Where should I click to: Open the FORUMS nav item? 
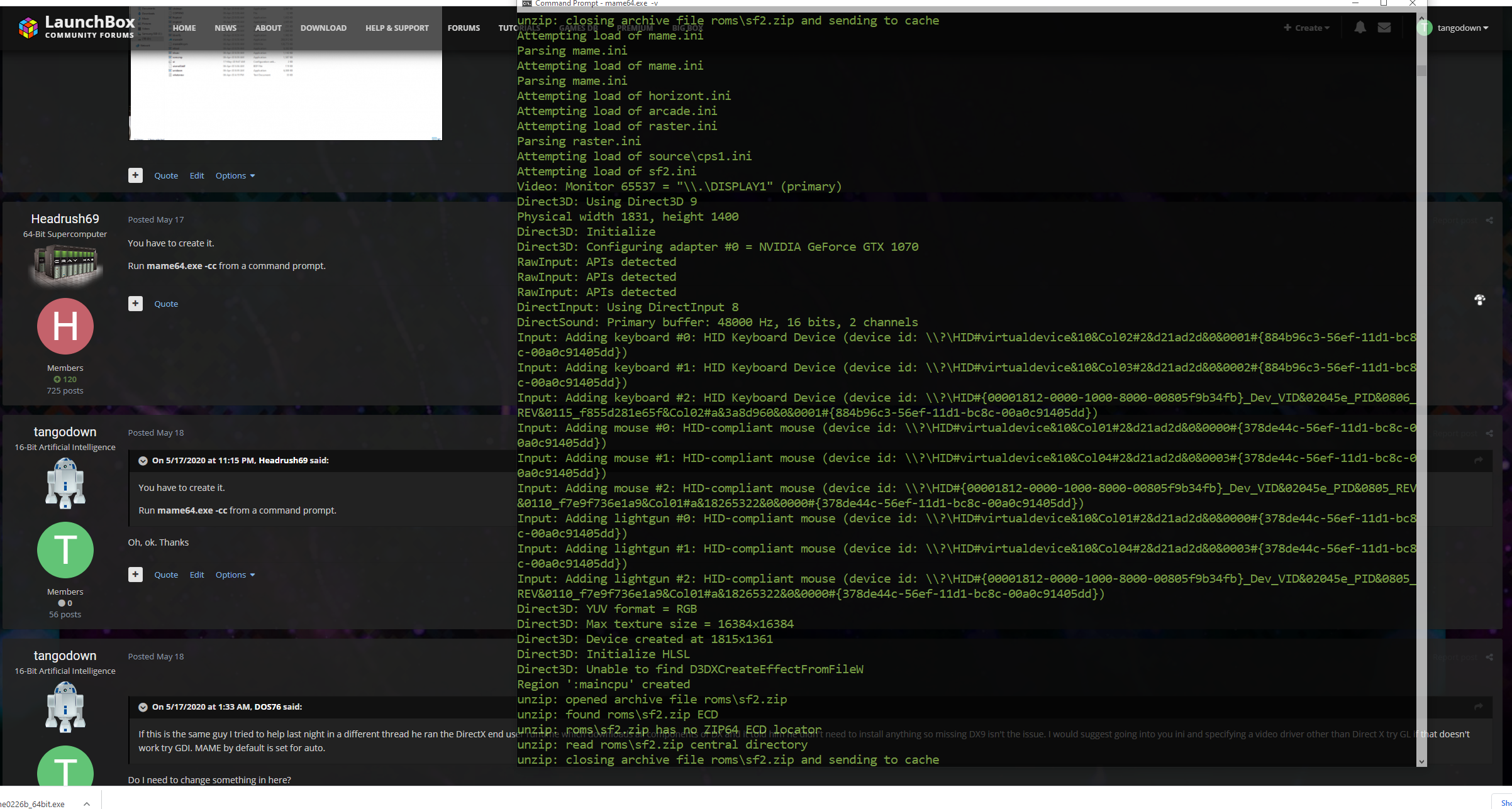[x=464, y=28]
